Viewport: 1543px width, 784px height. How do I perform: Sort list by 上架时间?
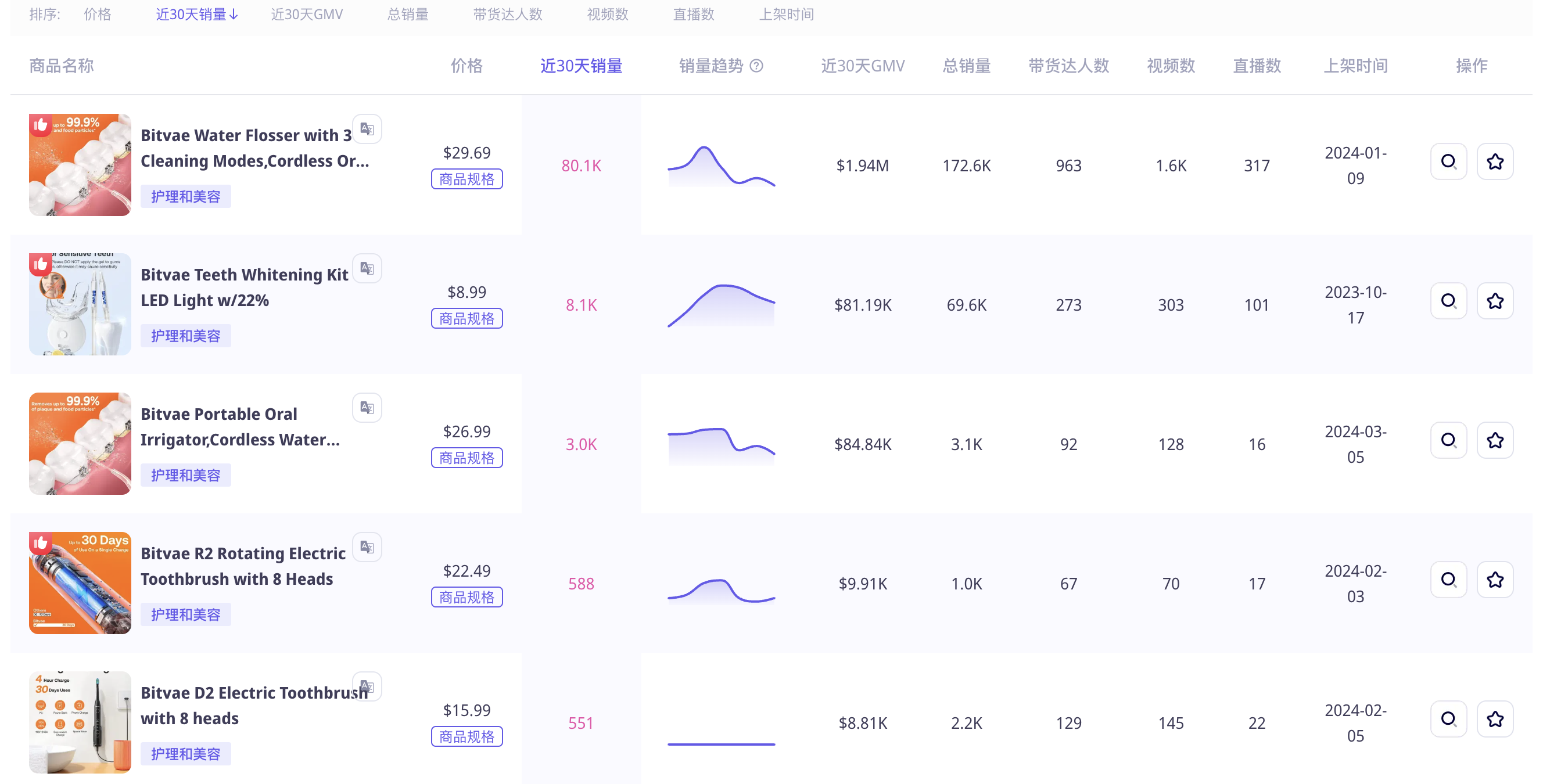click(x=786, y=15)
